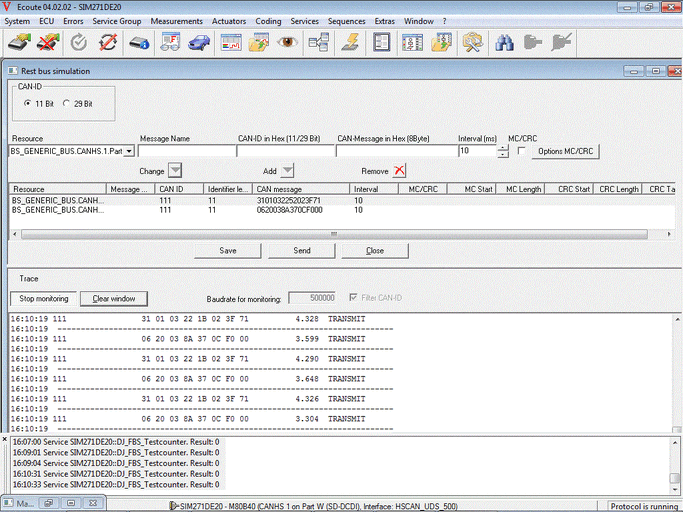Open the Actuators menu
The image size is (683, 512).
(231, 21)
